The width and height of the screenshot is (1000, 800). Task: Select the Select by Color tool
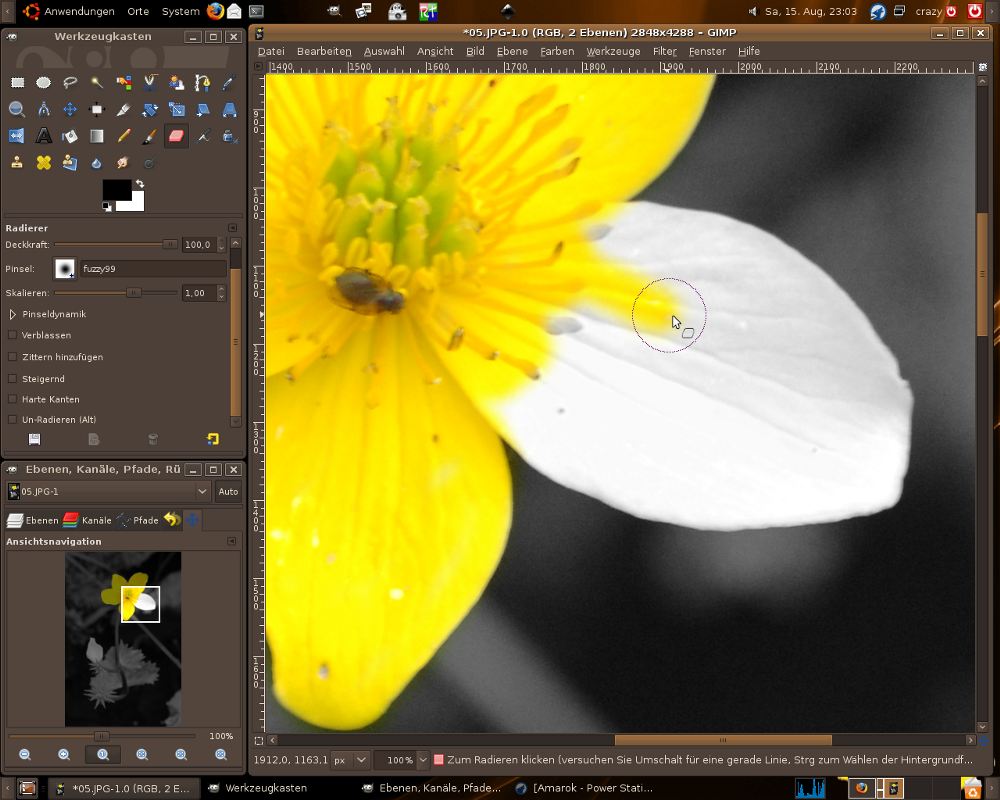tap(123, 82)
